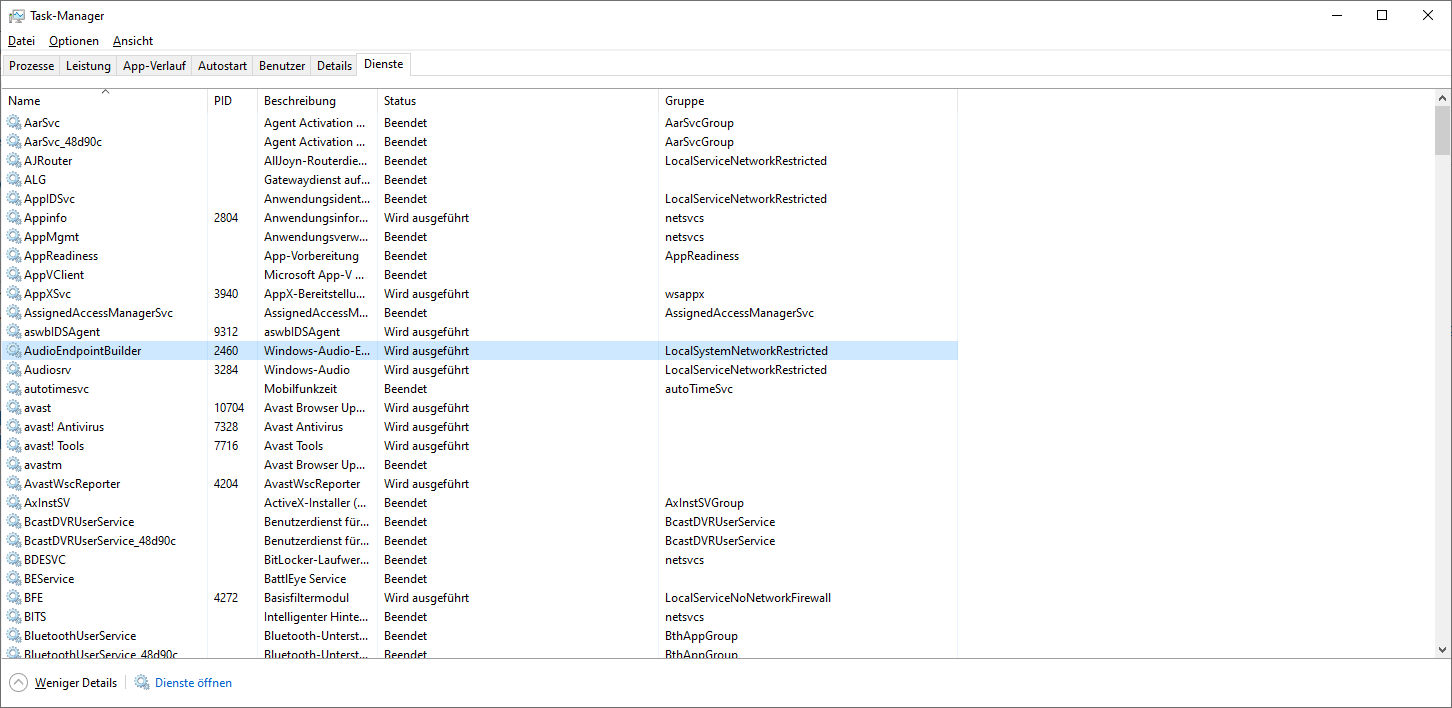Select the AarSvc_48d90c service row
This screenshot has width=1452, height=708.
tap(480, 142)
